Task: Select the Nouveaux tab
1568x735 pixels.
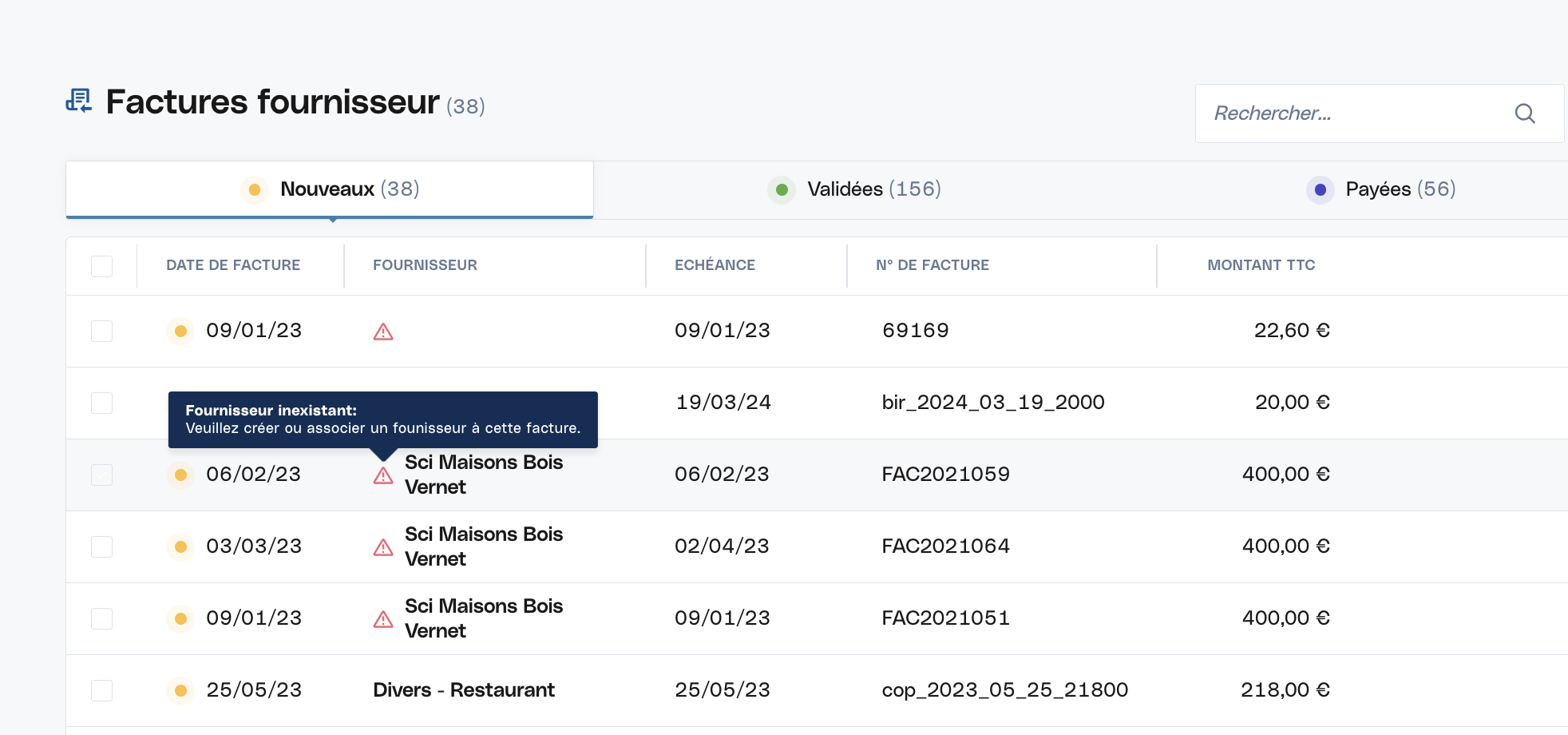Action: (330, 189)
